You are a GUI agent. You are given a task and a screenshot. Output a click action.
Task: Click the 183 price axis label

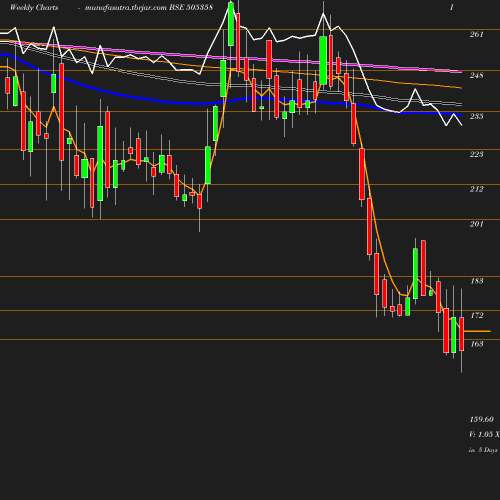coord(477,281)
